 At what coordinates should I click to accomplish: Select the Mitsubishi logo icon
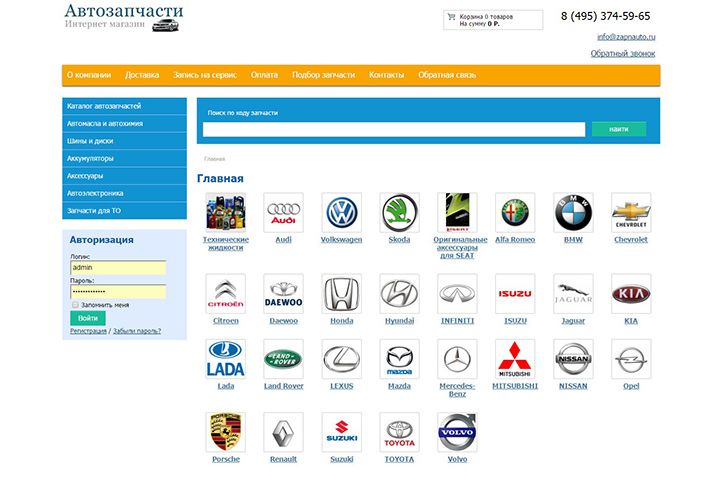(515, 359)
